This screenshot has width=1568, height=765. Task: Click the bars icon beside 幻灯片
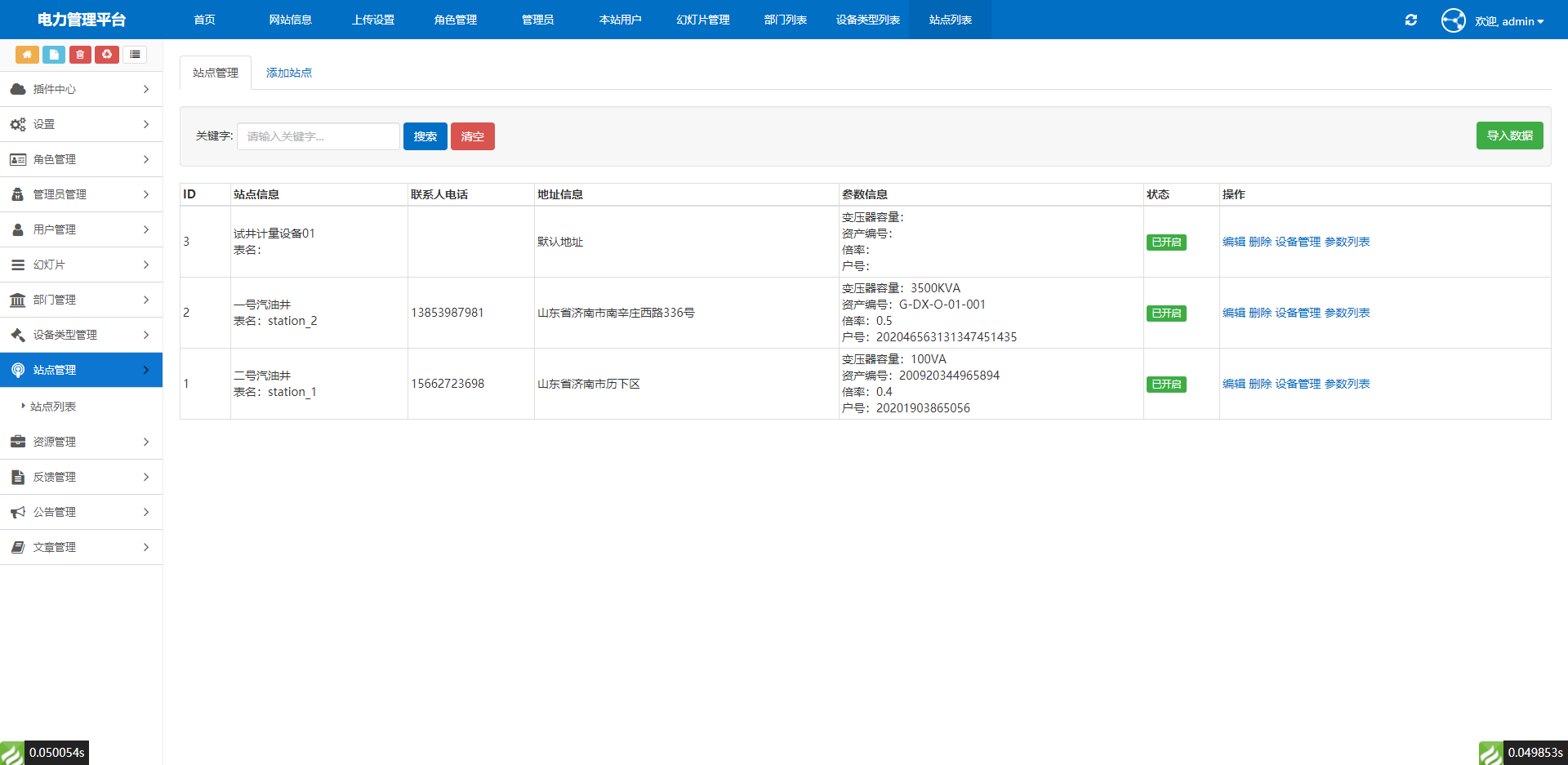[x=18, y=265]
